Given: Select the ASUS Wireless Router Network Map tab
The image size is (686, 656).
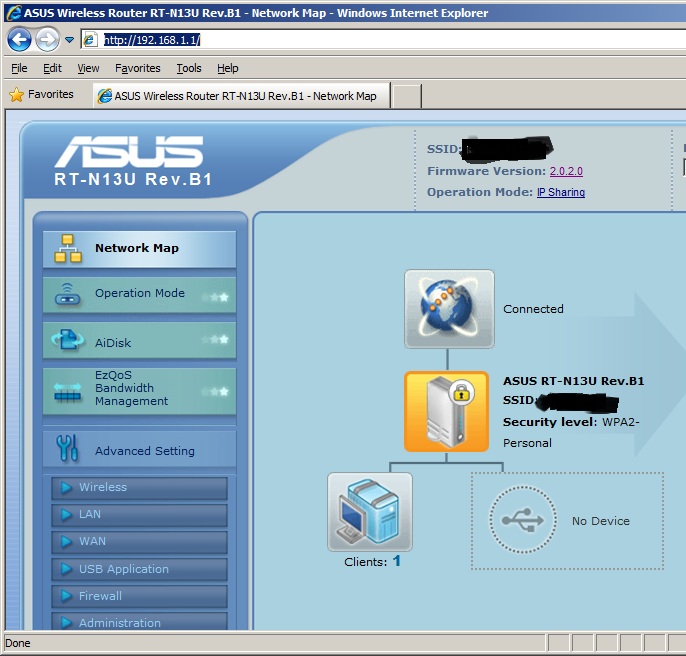Looking at the screenshot, I should coord(241,95).
